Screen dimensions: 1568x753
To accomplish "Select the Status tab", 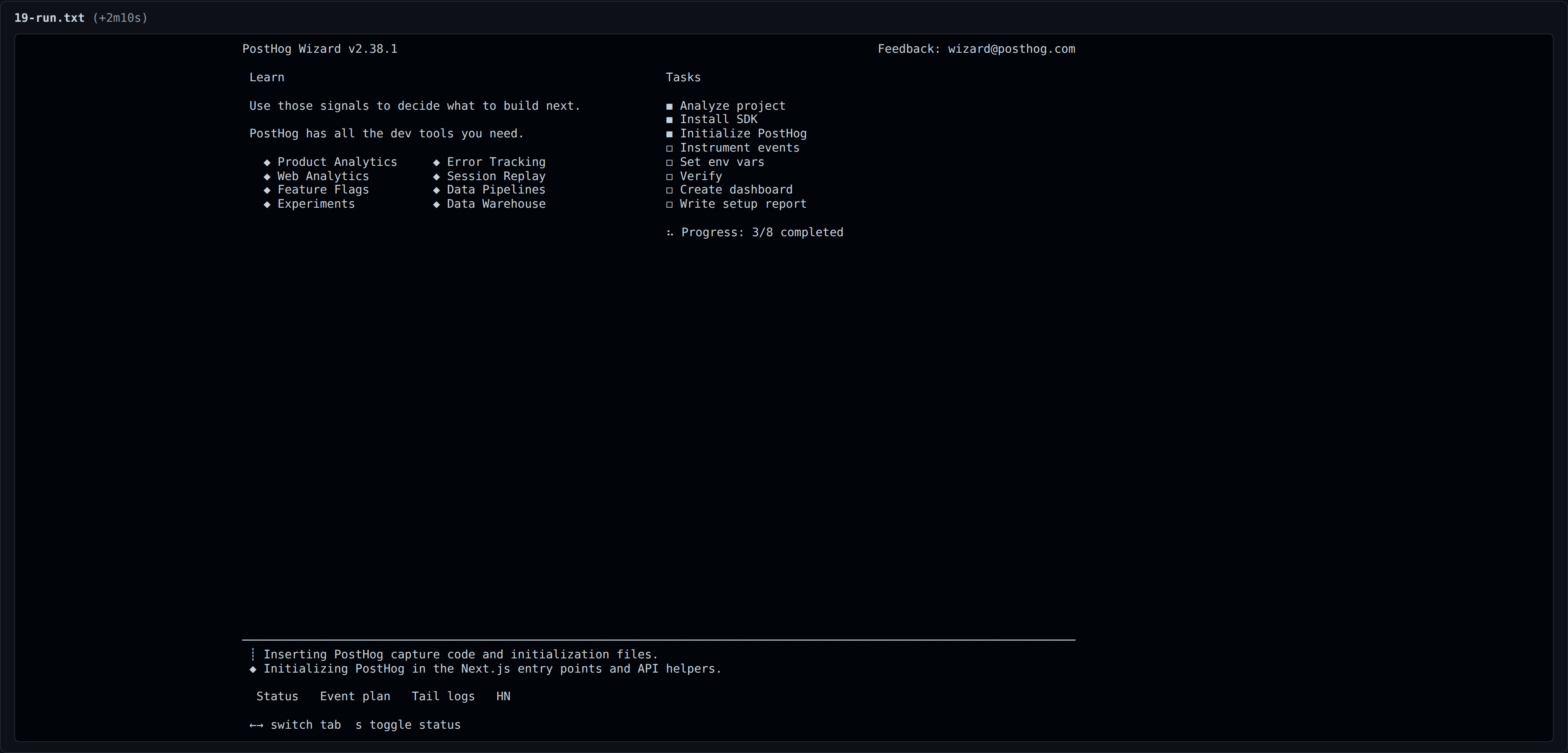I will (x=277, y=696).
